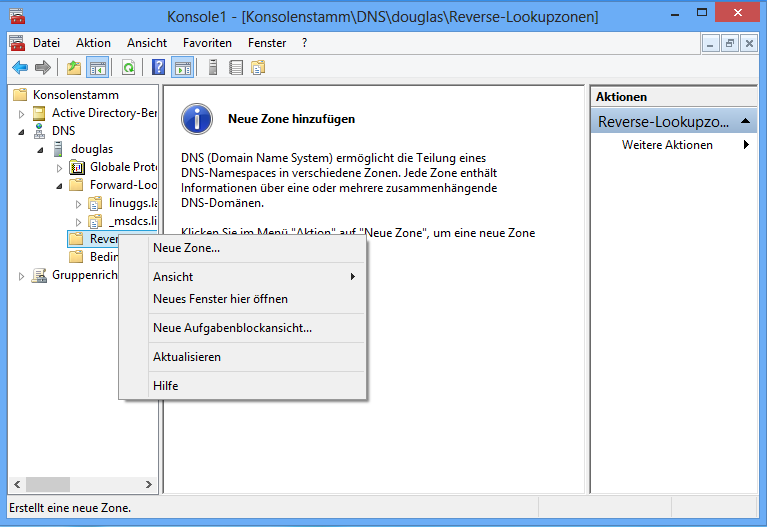Click the Up one level folder icon
The height and width of the screenshot is (527, 767).
click(74, 67)
